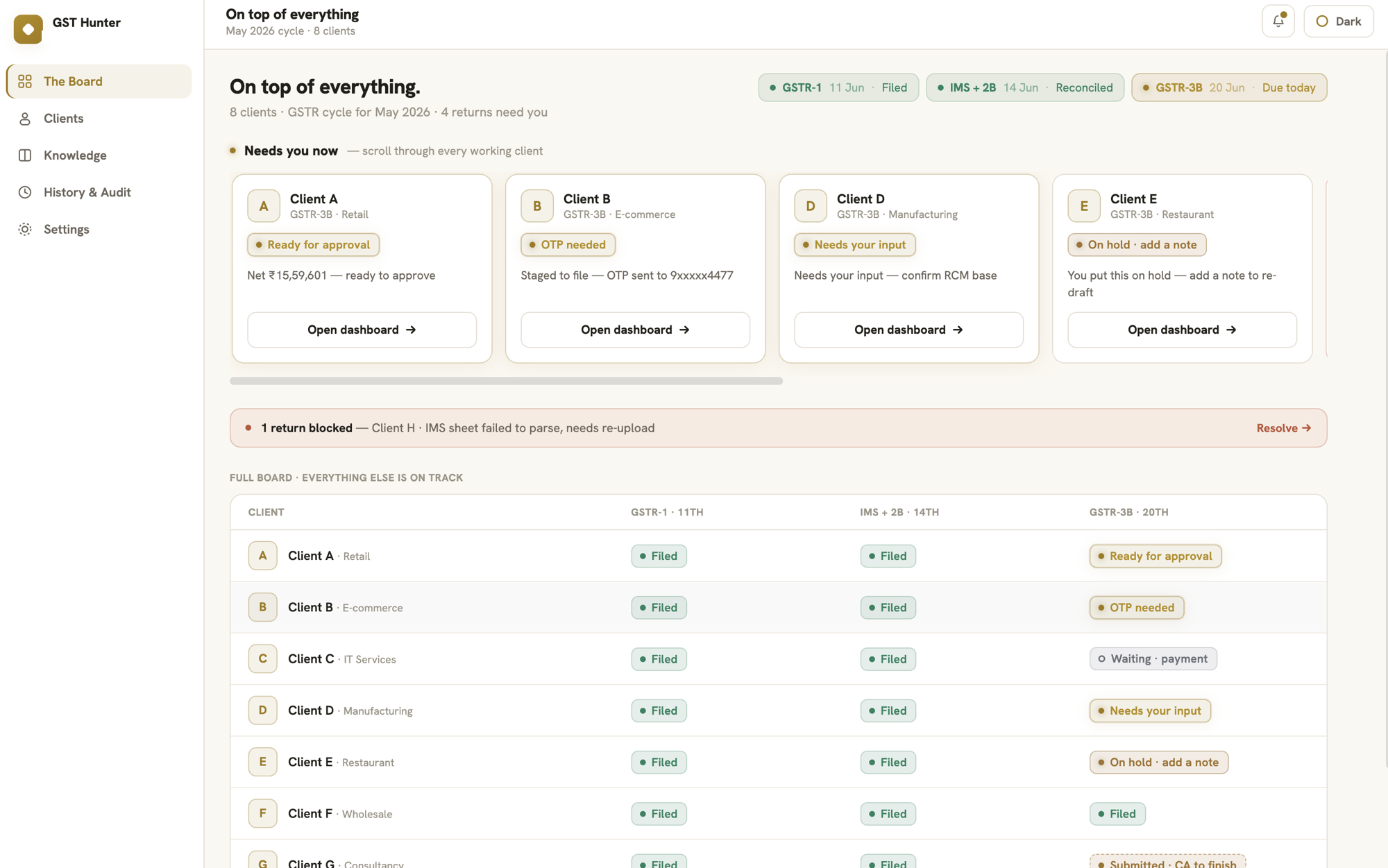Click the GST Hunter logo icon
This screenshot has width=1388, height=868.
pos(28,28)
